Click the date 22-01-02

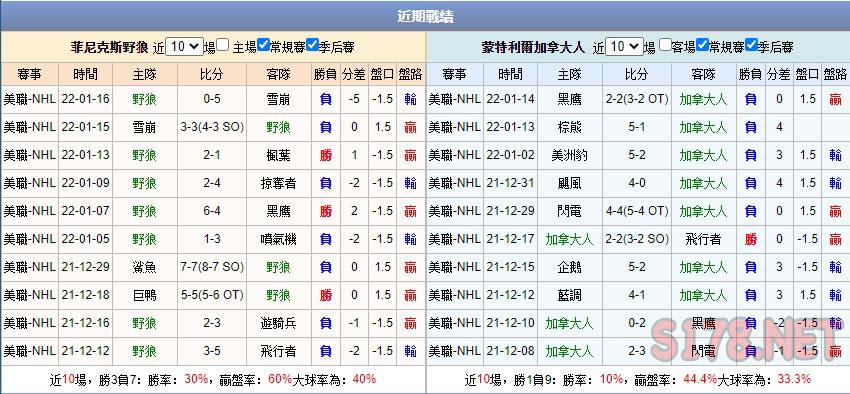point(510,155)
